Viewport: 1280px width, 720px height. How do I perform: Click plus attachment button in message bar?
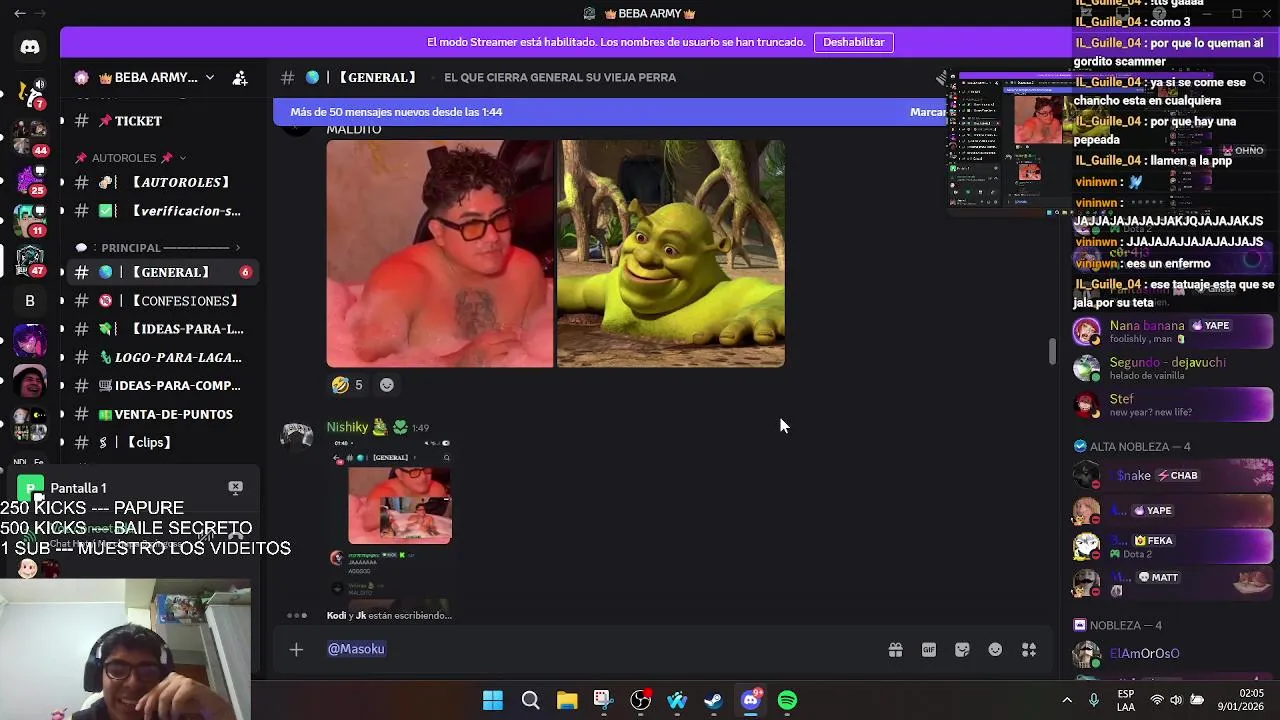pyautogui.click(x=296, y=650)
